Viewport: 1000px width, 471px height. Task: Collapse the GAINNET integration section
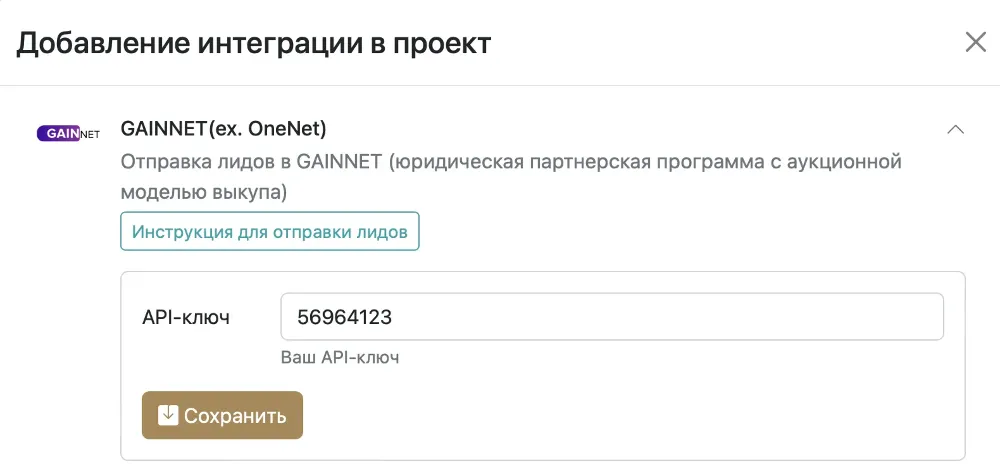coord(955,129)
